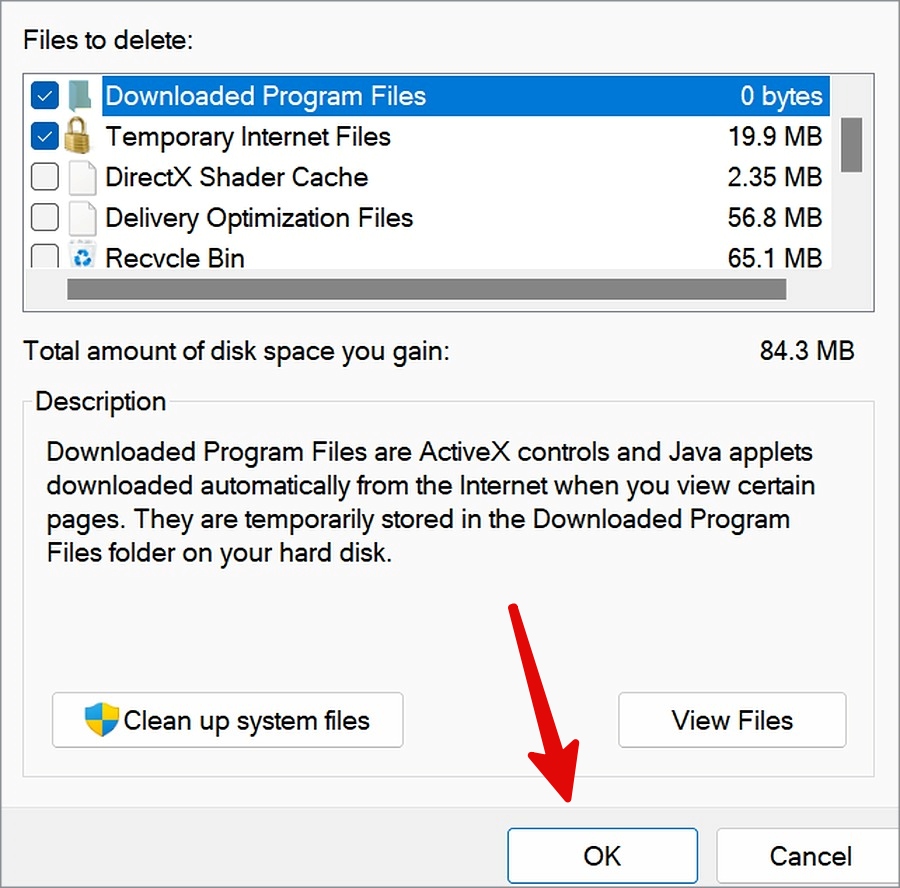Screen dimensions: 900x888
Task: Select the Temporary Internet Files entry
Action: (x=466, y=137)
